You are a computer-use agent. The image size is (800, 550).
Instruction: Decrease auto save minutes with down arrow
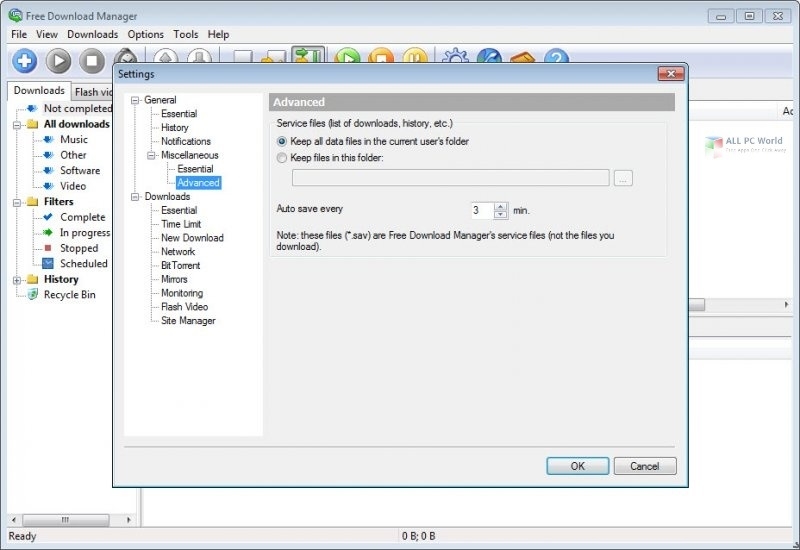[501, 214]
